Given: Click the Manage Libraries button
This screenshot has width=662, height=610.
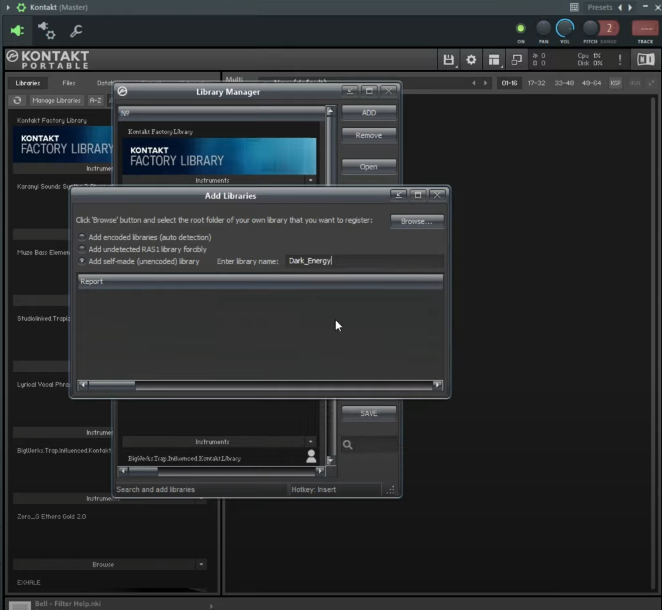Looking at the screenshot, I should tap(57, 100).
